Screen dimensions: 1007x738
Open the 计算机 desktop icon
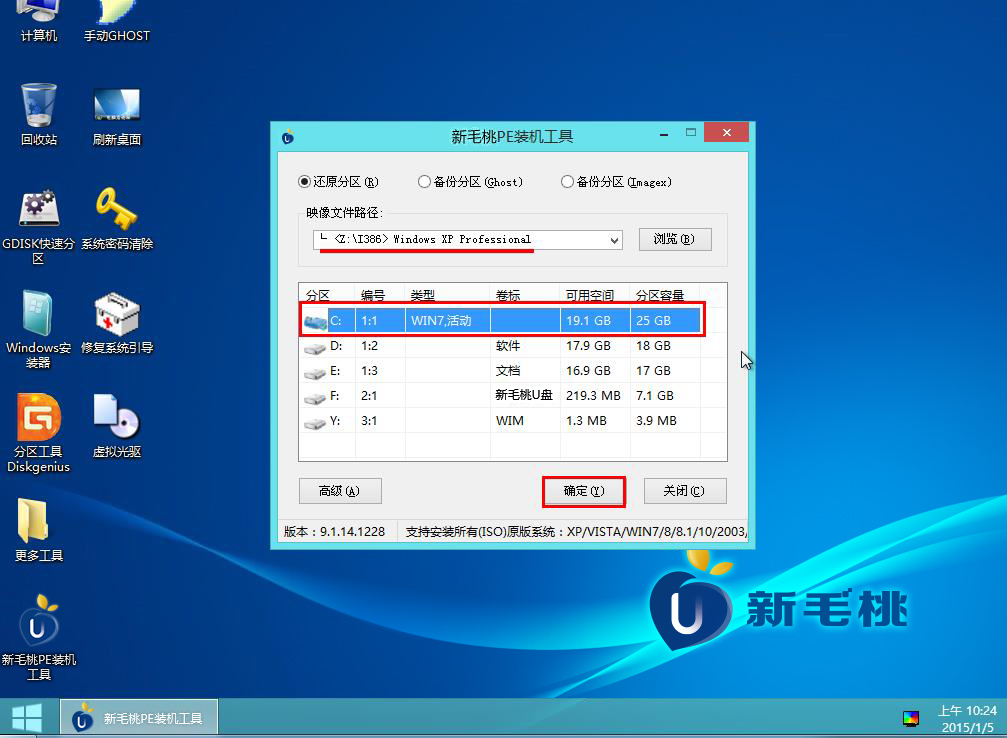[x=39, y=21]
